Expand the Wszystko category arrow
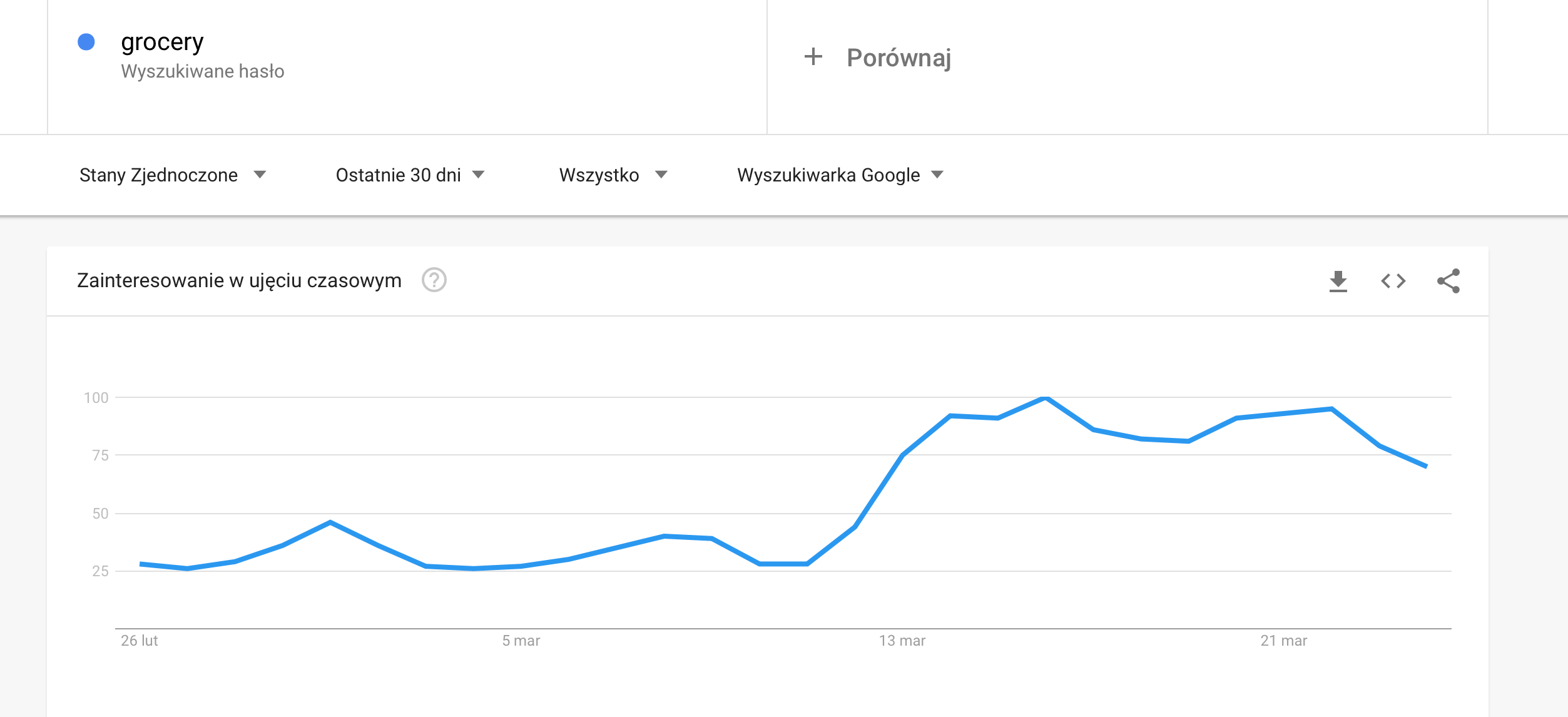This screenshot has height=717, width=1568. (661, 175)
